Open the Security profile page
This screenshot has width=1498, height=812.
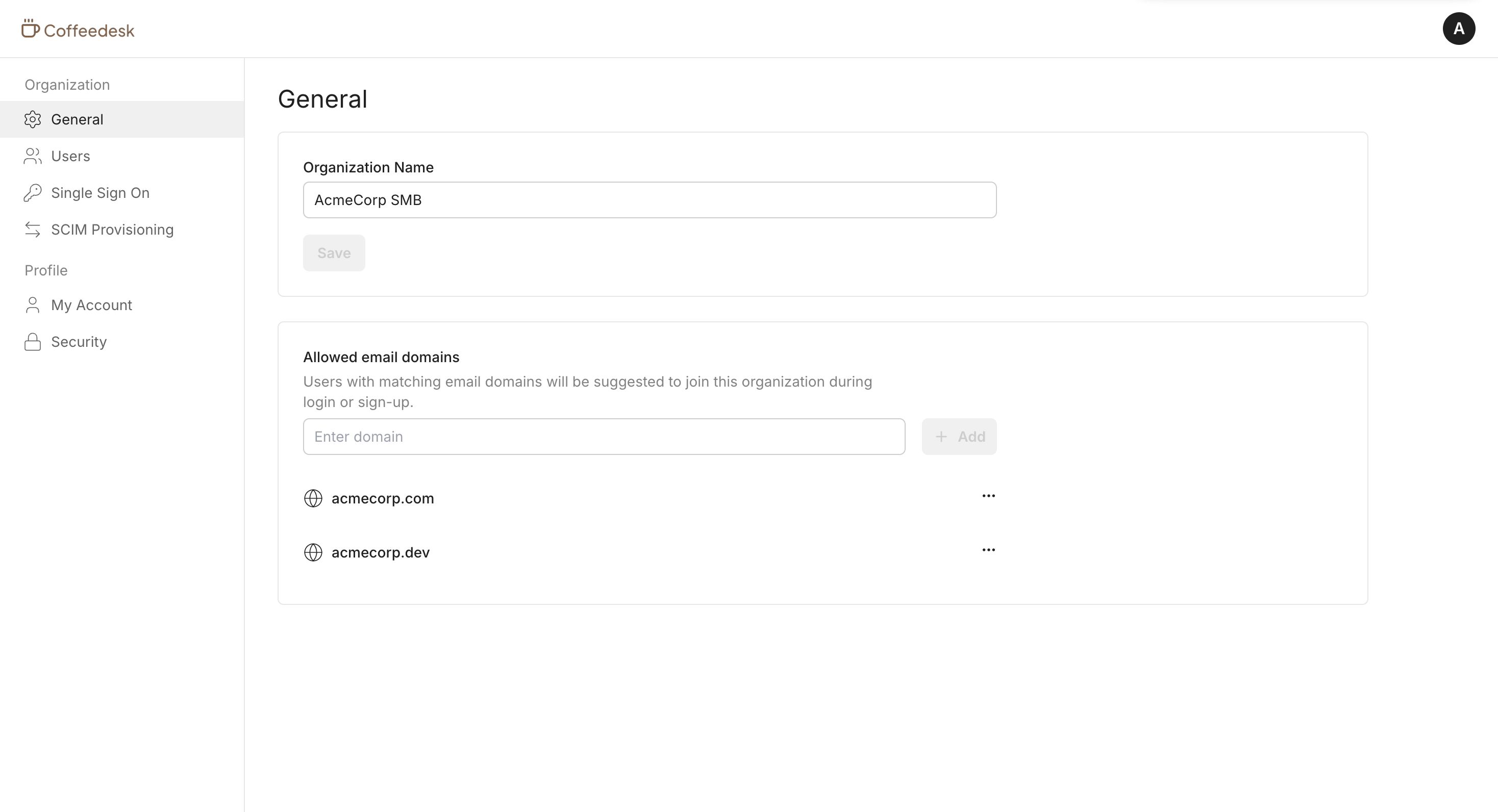coord(79,342)
